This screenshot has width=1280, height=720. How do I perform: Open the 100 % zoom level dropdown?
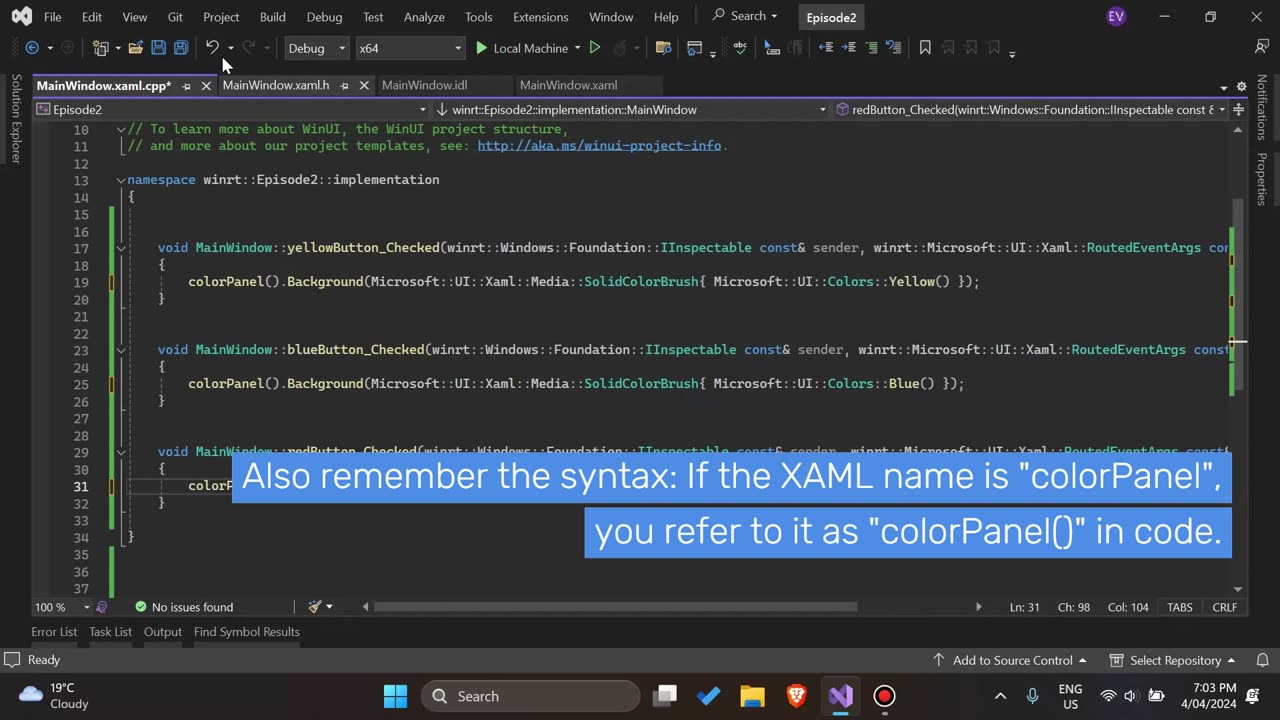62,607
